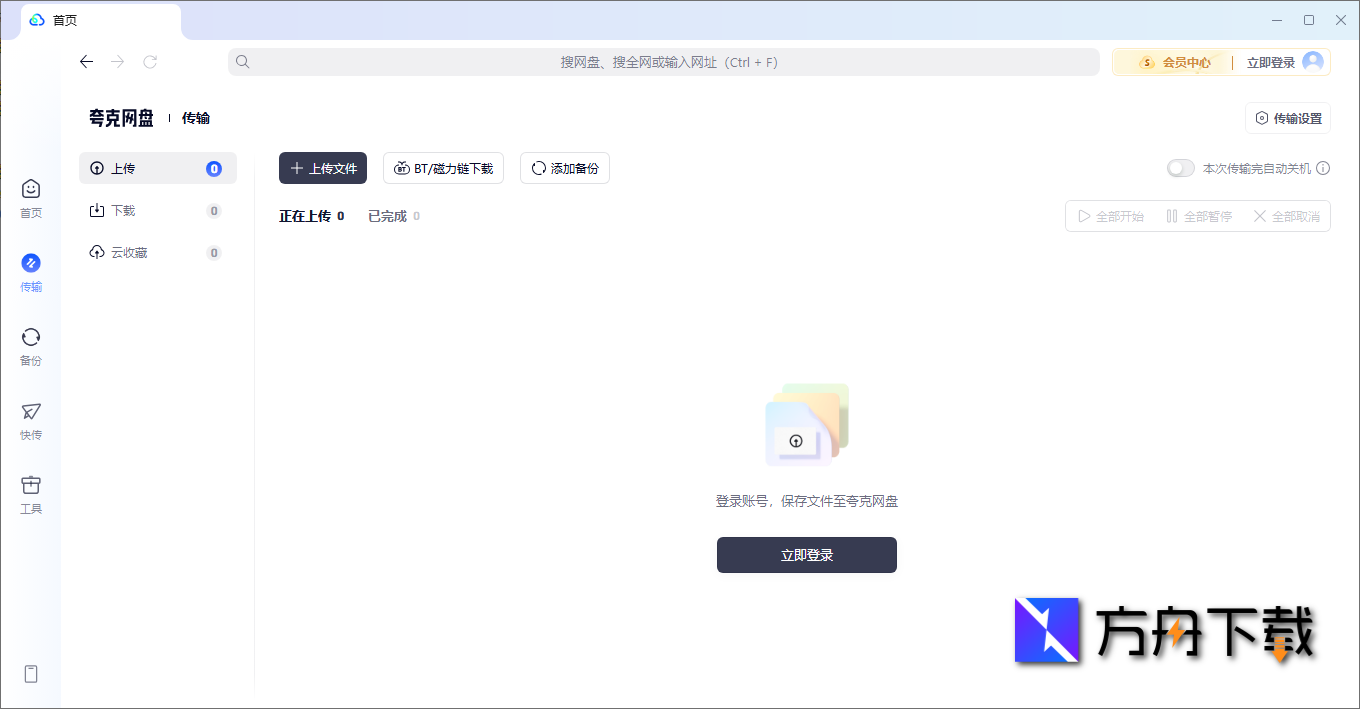This screenshot has width=1360, height=709.
Task: Open the 工具 tools panel
Action: pos(31,492)
